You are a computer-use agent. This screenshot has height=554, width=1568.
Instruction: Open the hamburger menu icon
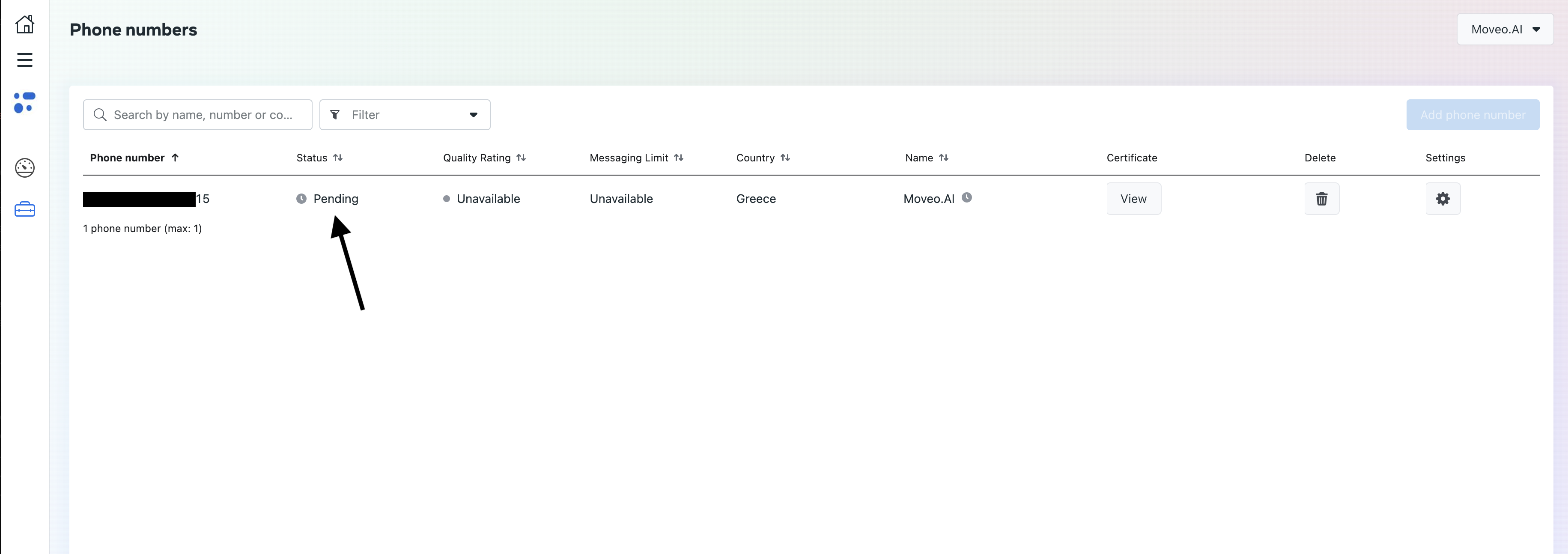click(x=24, y=60)
